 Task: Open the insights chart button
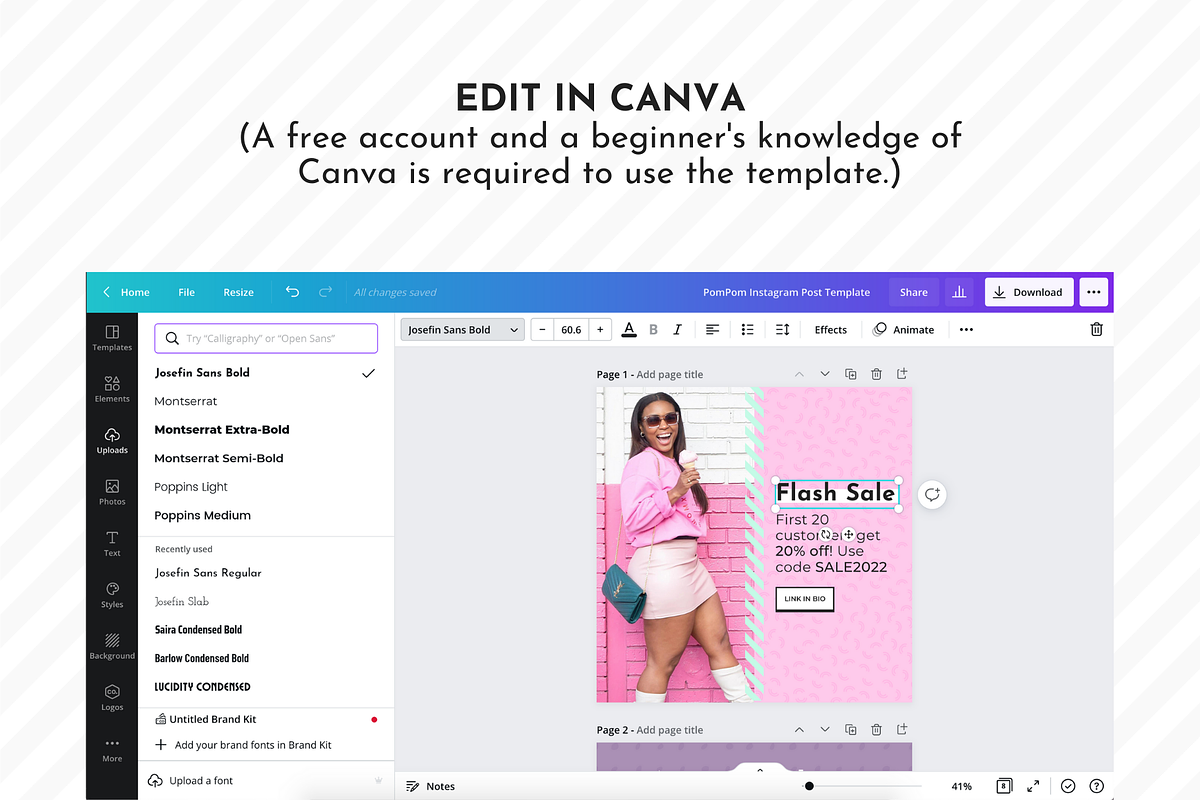[960, 292]
